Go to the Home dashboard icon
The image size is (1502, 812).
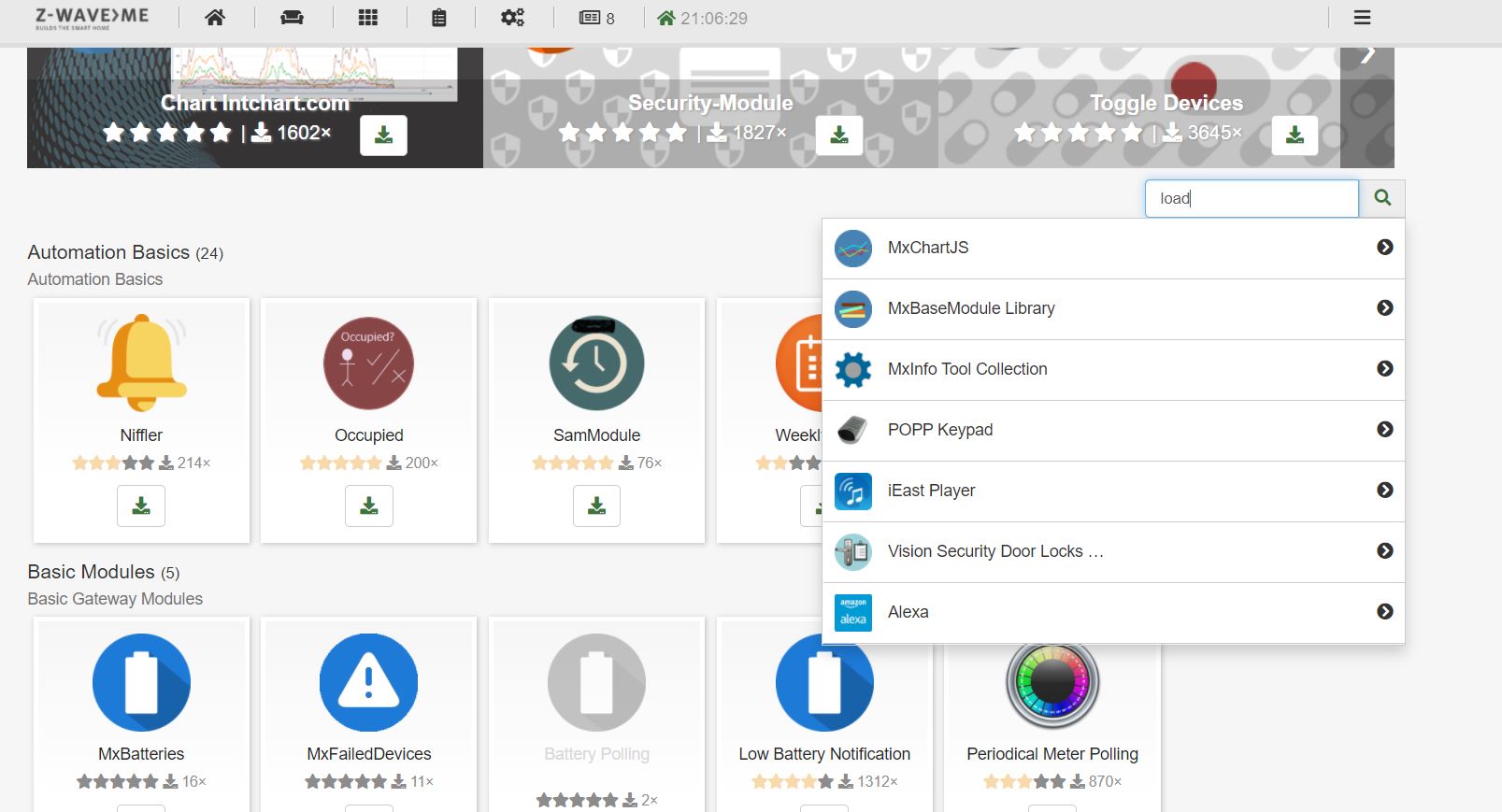click(215, 18)
